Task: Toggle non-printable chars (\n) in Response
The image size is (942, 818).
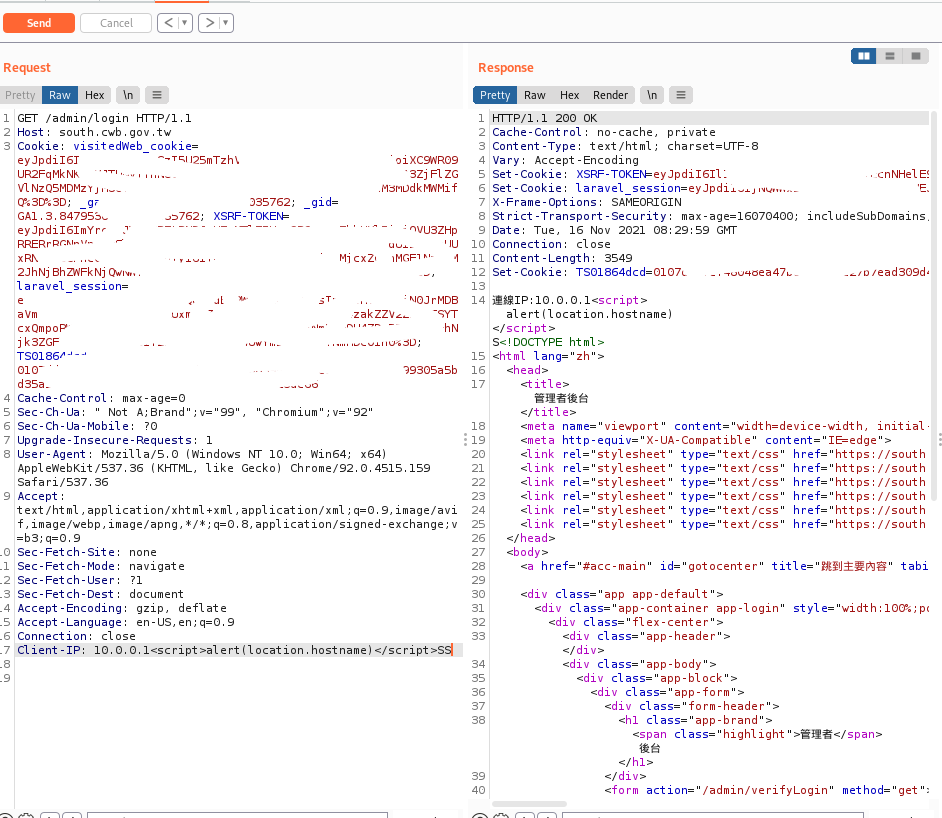Action: click(652, 95)
